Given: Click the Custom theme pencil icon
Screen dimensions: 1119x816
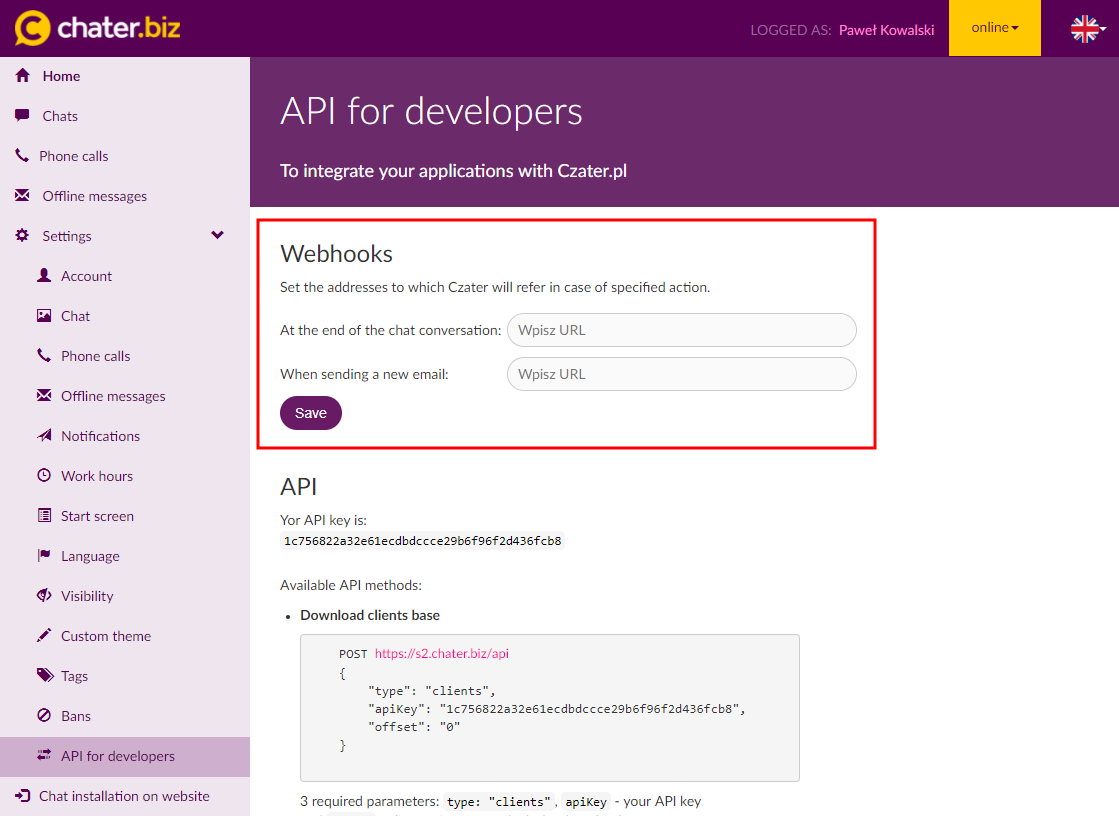Looking at the screenshot, I should 44,635.
